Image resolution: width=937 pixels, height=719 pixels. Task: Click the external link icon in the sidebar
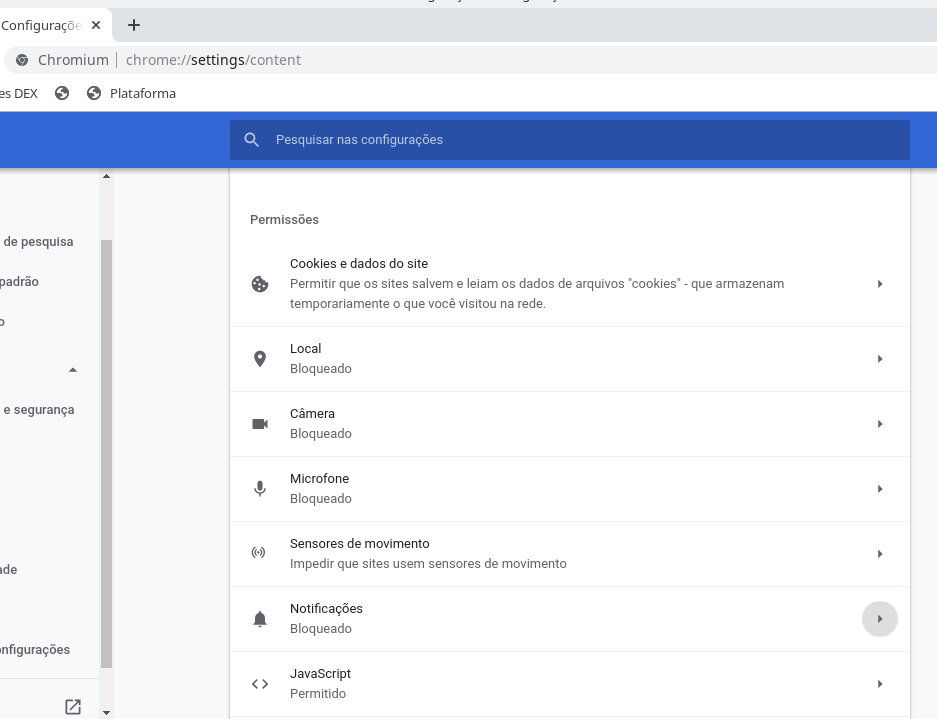(73, 707)
